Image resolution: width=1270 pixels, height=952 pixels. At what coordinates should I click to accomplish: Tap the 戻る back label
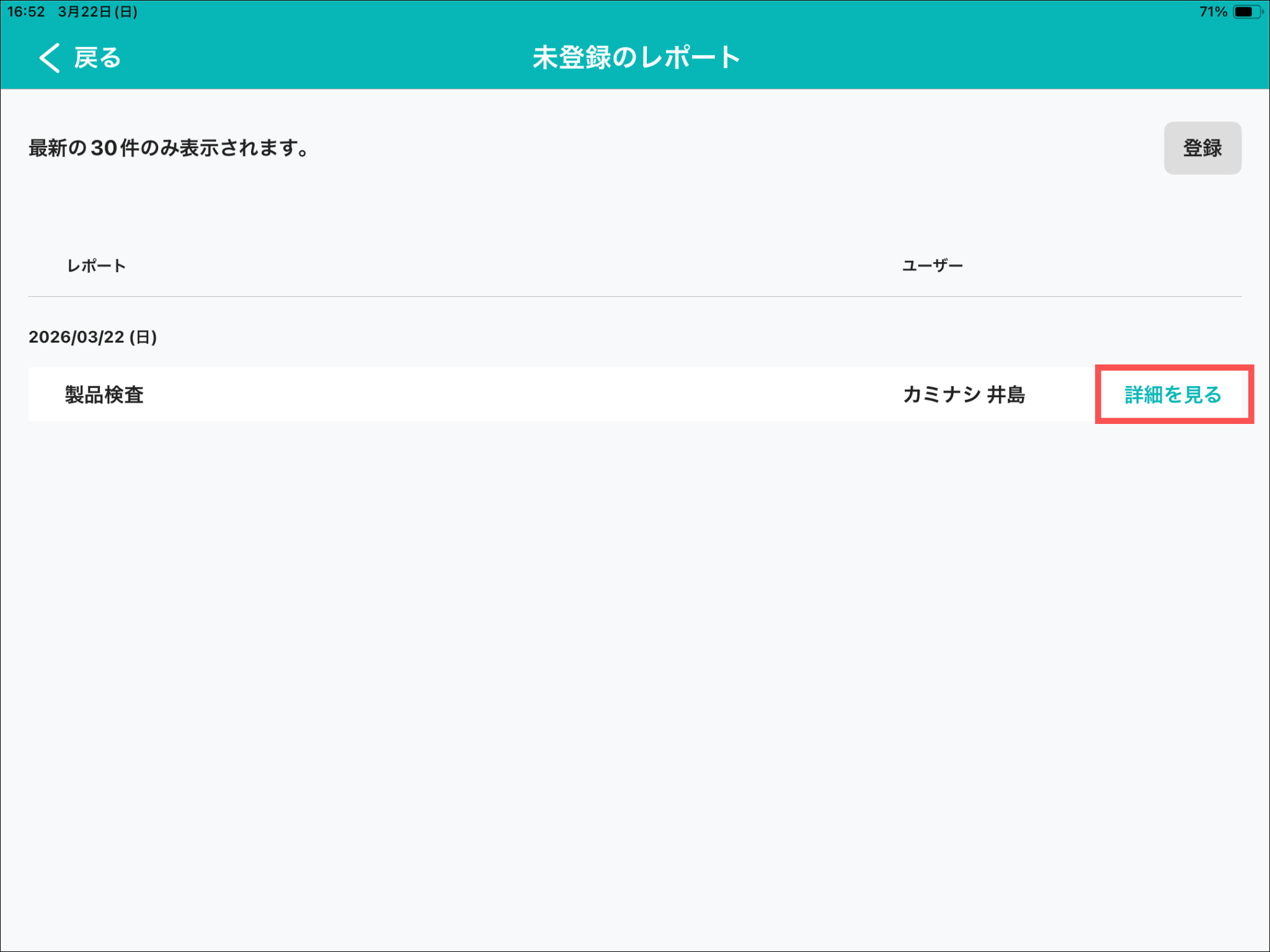tap(97, 58)
